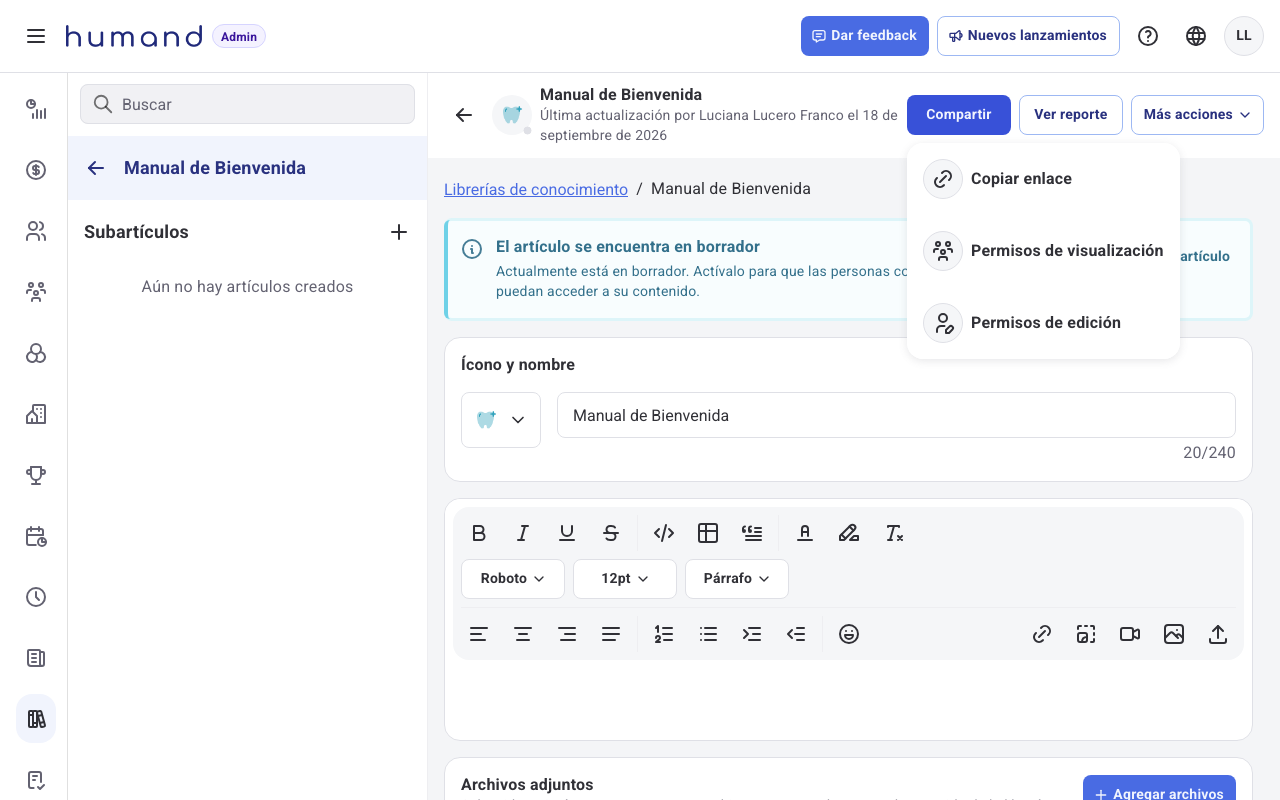This screenshot has width=1280, height=800.
Task: Decrease paragraph indent
Action: (796, 634)
